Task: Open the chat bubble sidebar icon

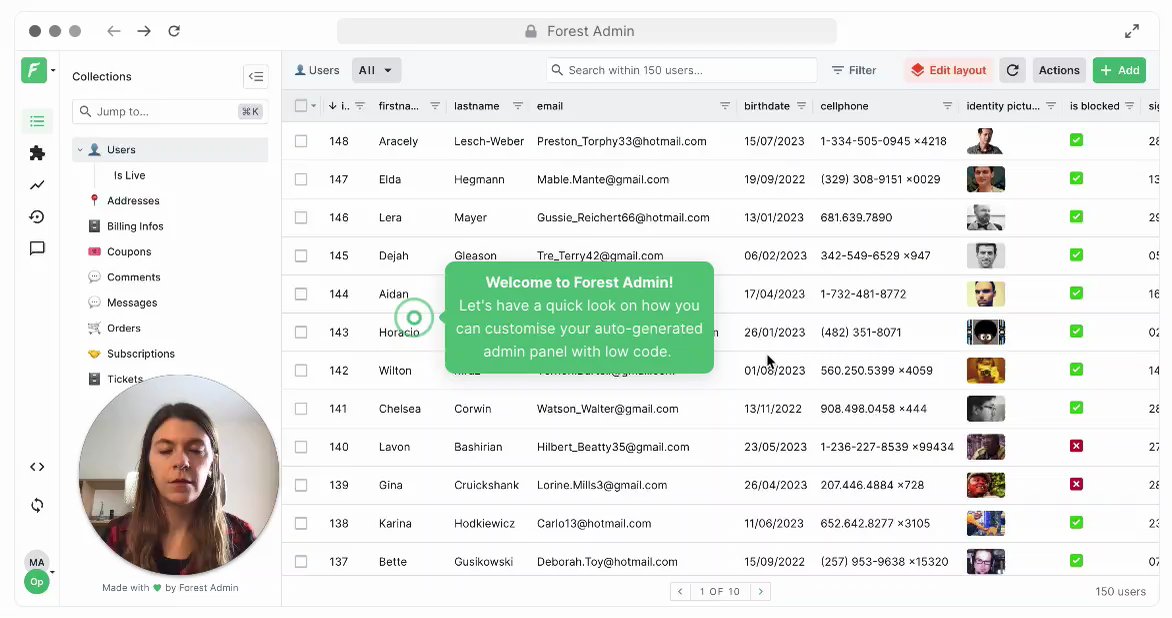Action: tap(37, 248)
